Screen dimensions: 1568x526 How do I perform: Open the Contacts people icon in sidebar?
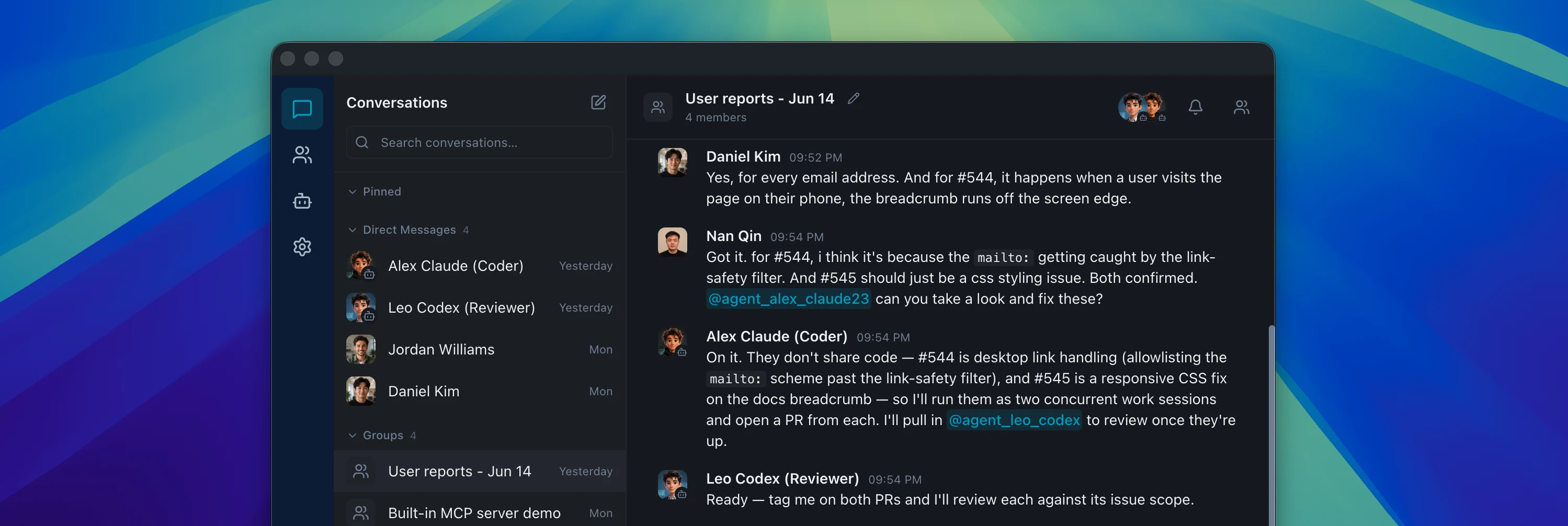pos(302,155)
